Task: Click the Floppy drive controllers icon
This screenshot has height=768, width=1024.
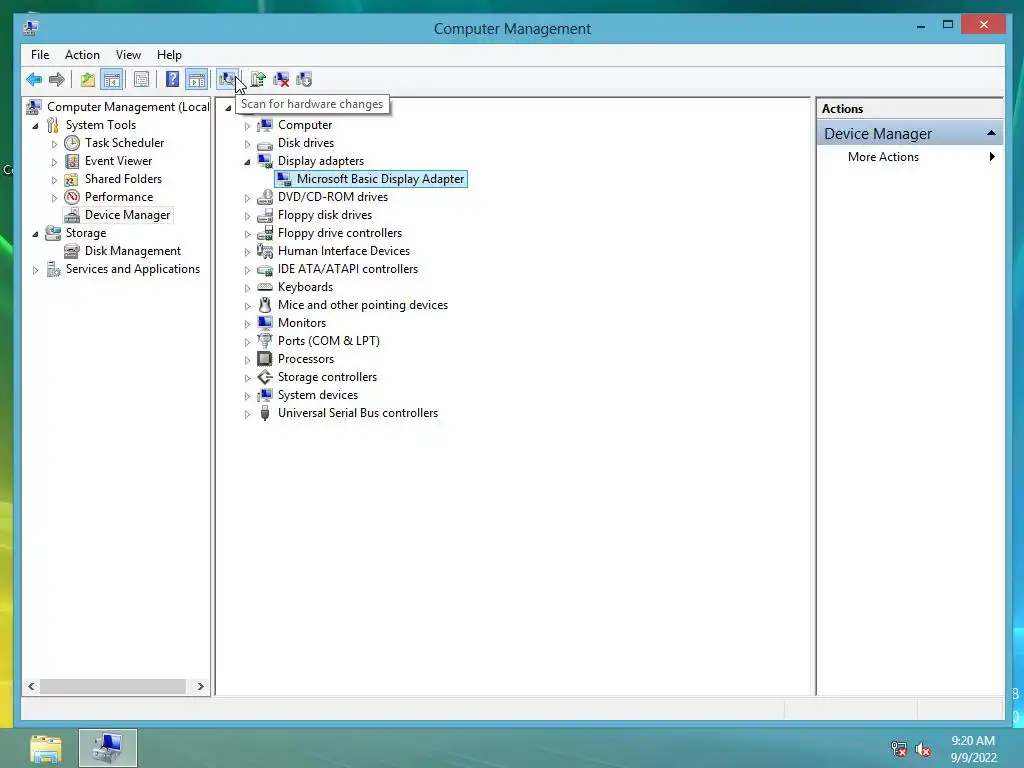Action: coord(264,232)
